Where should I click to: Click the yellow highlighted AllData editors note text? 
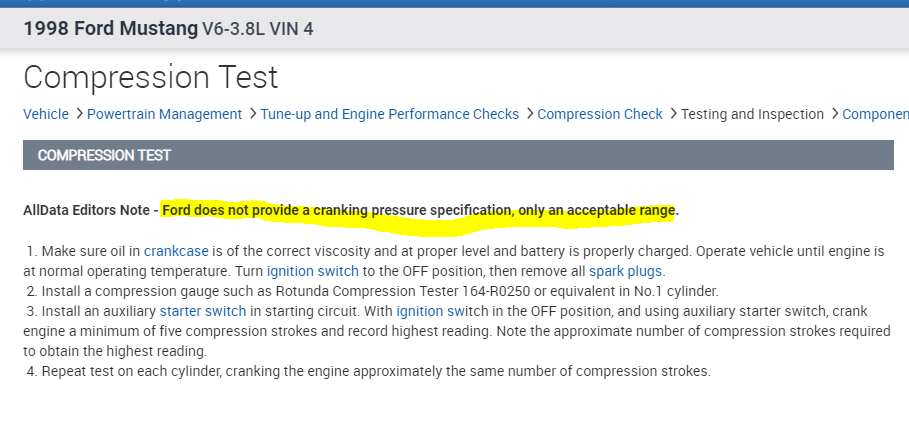[x=420, y=210]
